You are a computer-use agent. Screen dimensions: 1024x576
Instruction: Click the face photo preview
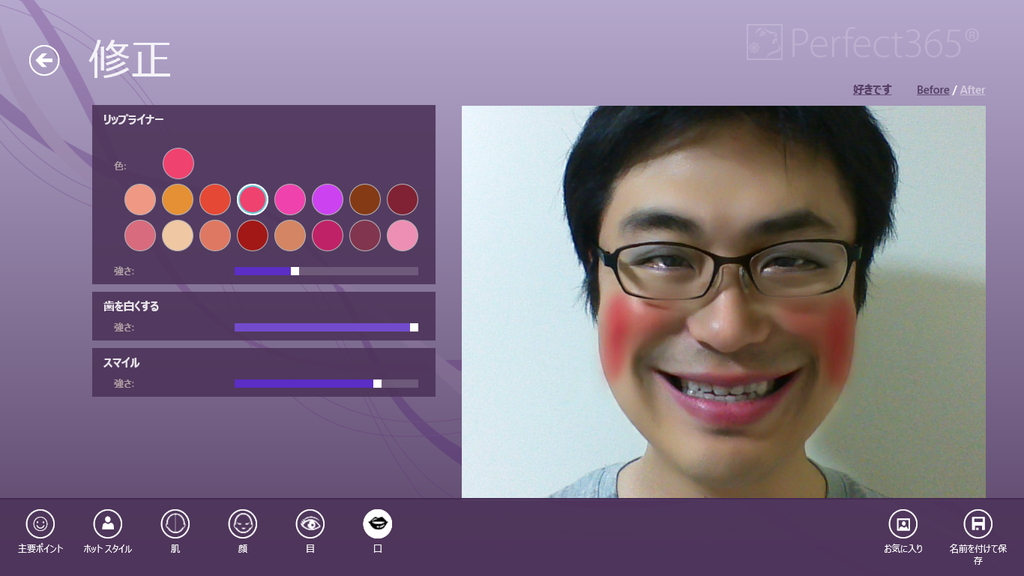tap(724, 302)
